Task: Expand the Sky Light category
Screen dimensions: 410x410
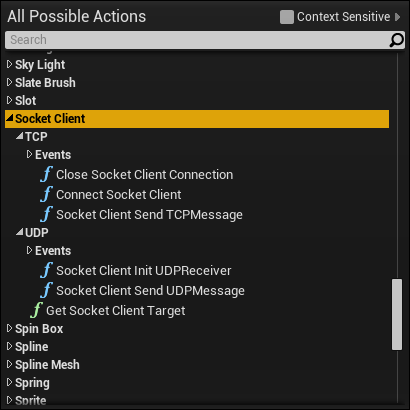Action: [x=9, y=64]
